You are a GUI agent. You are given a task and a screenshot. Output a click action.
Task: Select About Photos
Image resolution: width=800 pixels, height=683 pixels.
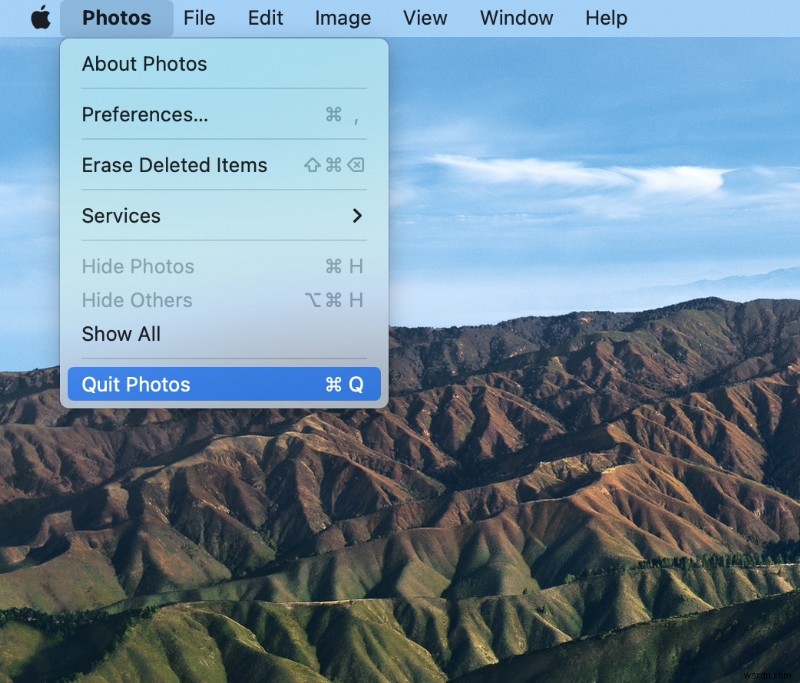pos(144,64)
